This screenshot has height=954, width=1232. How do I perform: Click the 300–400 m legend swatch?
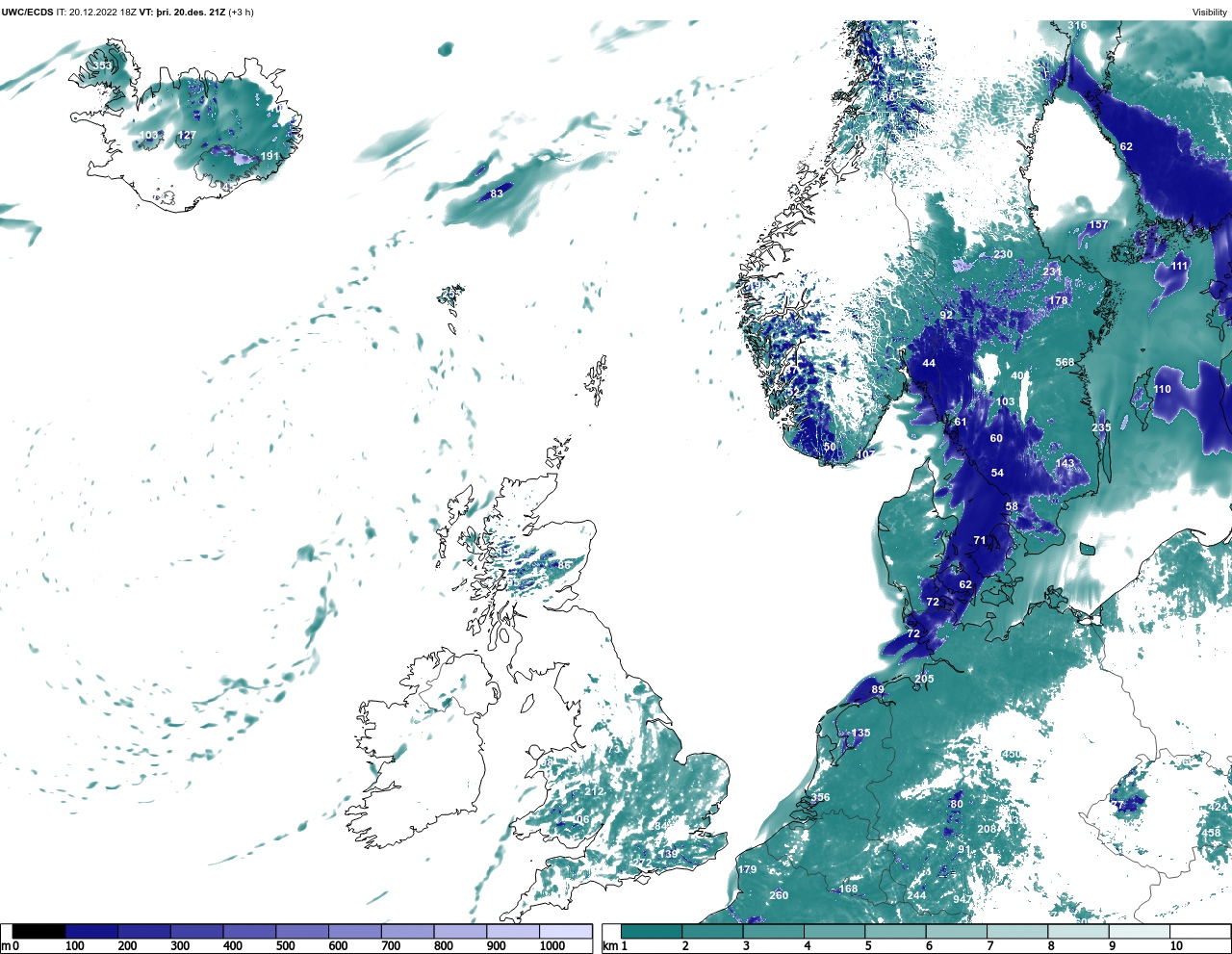(x=196, y=931)
